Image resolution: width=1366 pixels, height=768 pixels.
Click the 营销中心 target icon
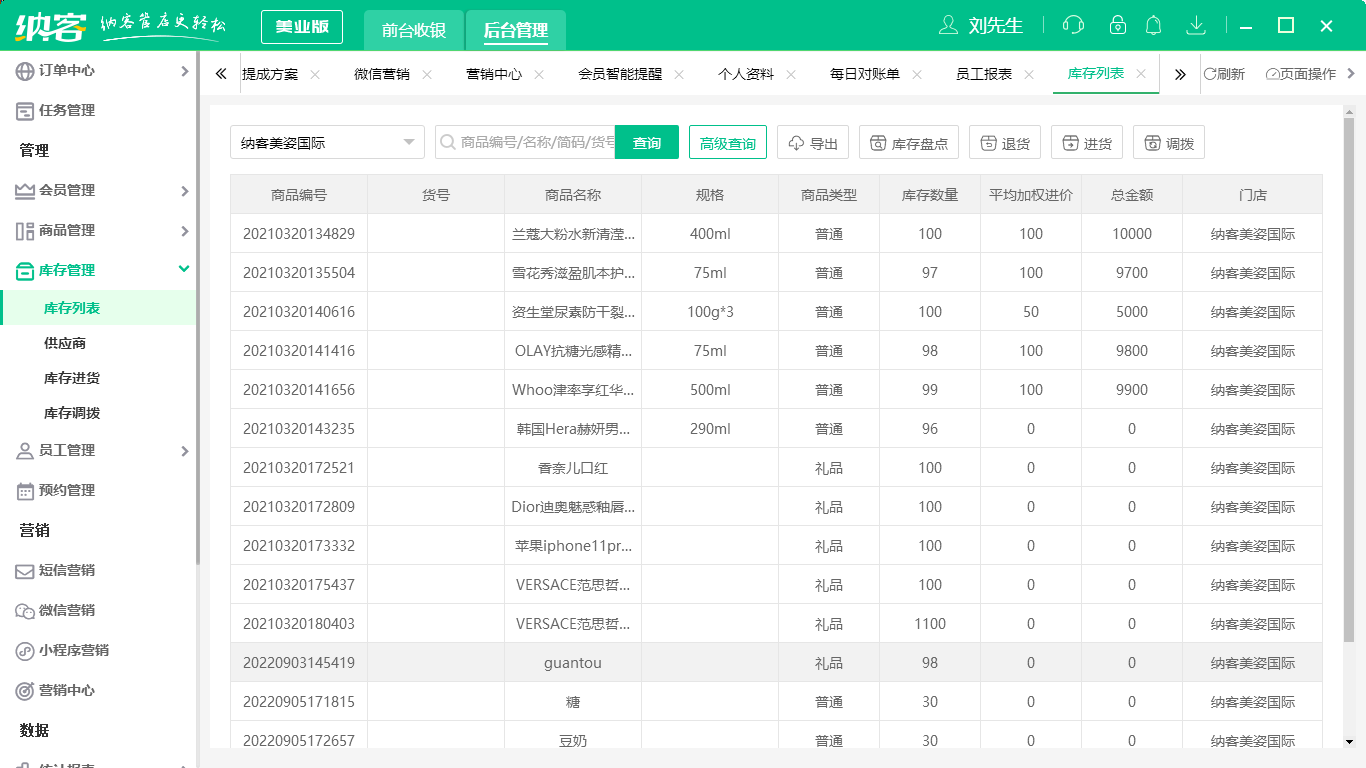(x=25, y=690)
